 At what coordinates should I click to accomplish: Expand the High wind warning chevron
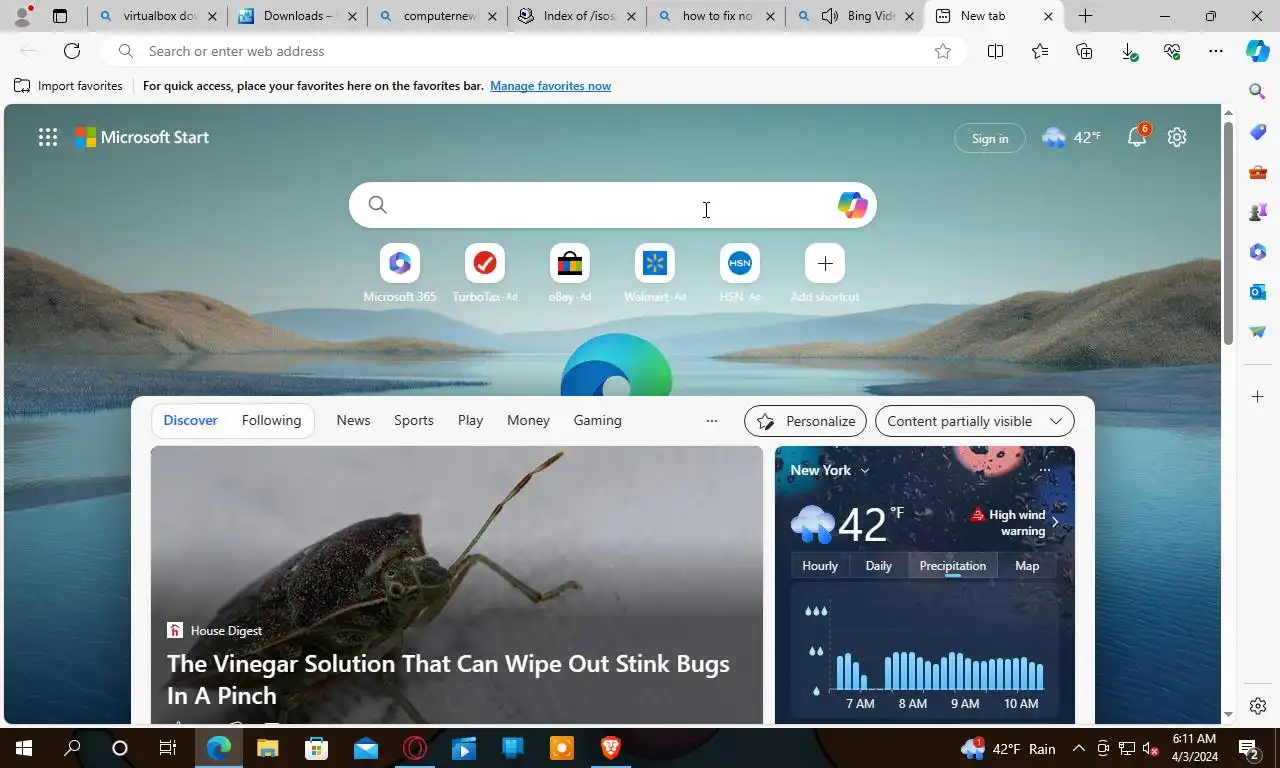point(1054,522)
